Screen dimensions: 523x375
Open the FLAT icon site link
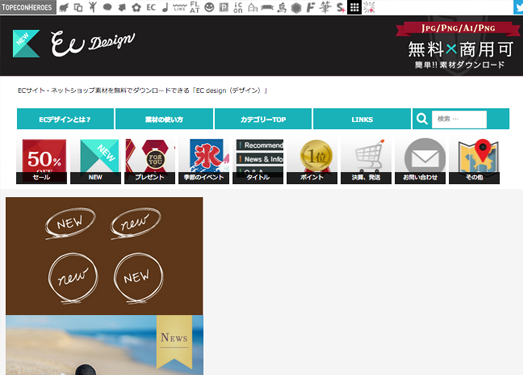(194, 7)
